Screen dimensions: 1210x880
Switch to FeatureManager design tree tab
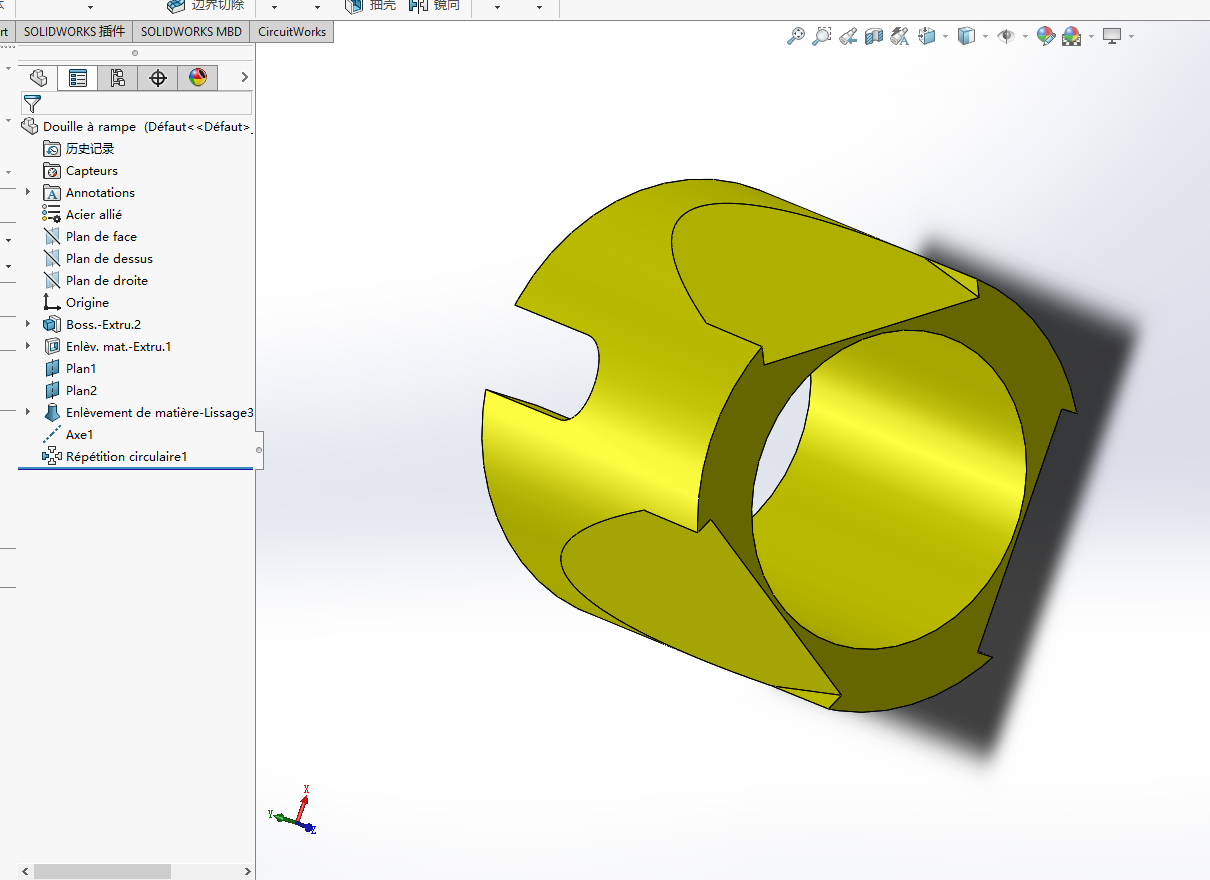tap(38, 78)
